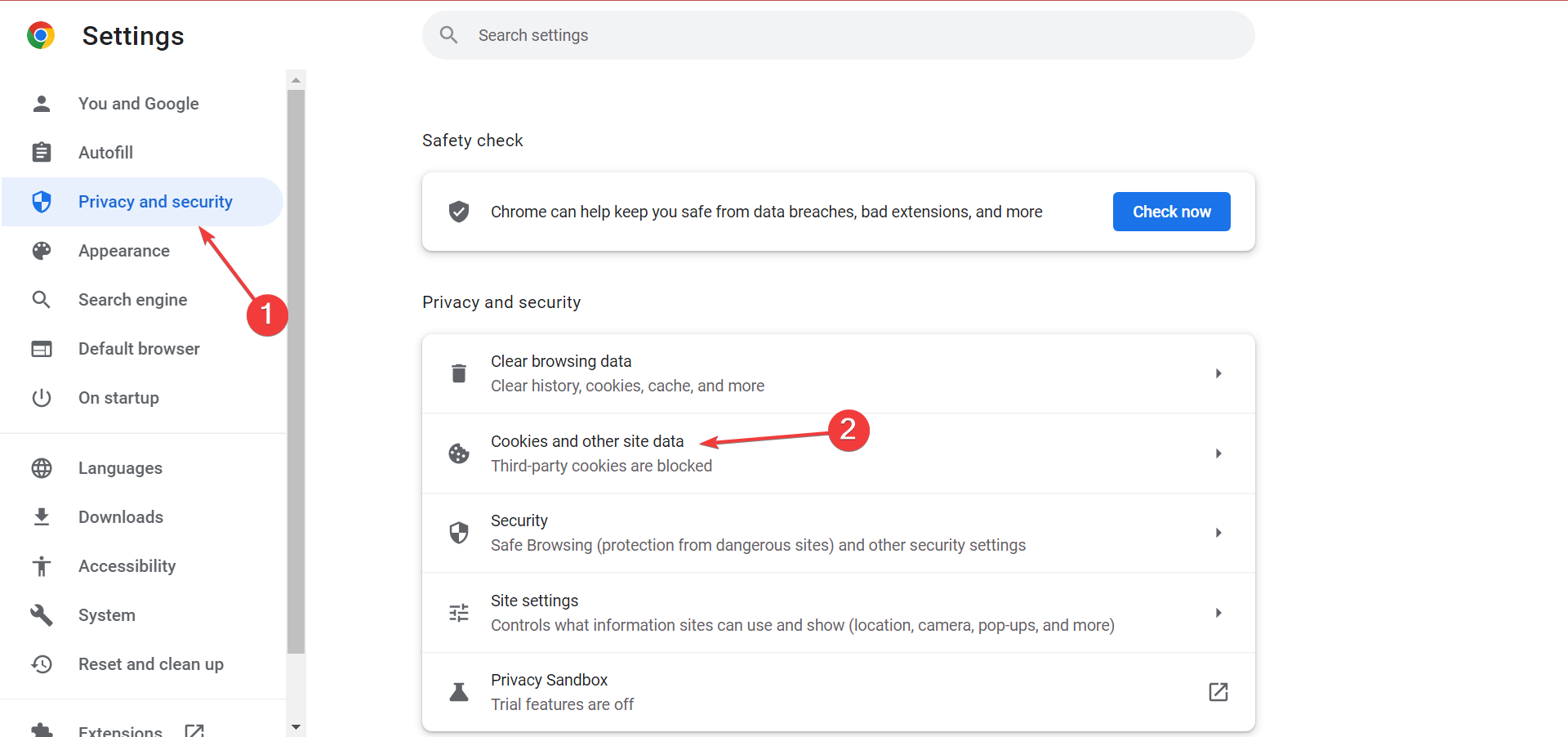The height and width of the screenshot is (737, 1568).
Task: Open Extensions link in sidebar
Action: (x=121, y=730)
